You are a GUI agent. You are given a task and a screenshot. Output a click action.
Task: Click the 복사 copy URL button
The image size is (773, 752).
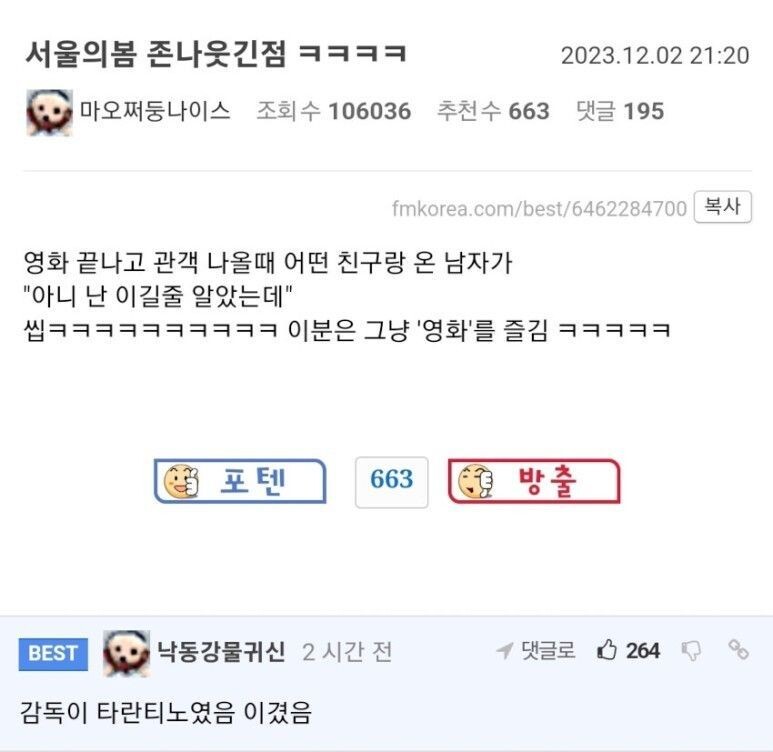[x=723, y=207]
